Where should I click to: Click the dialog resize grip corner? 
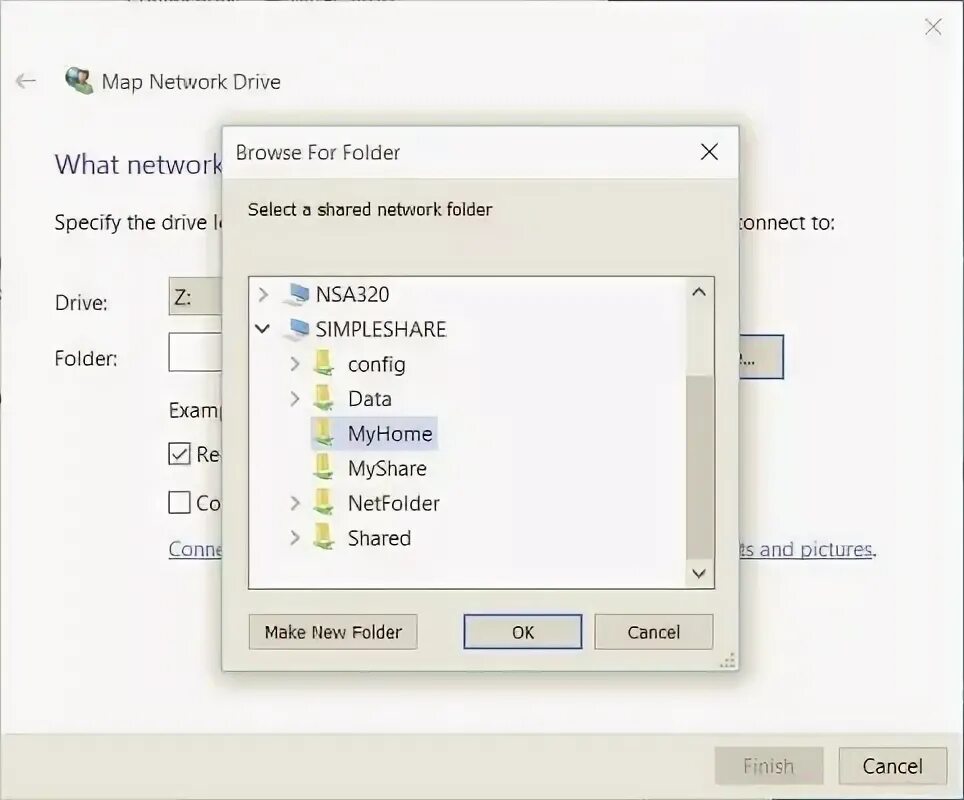click(728, 662)
